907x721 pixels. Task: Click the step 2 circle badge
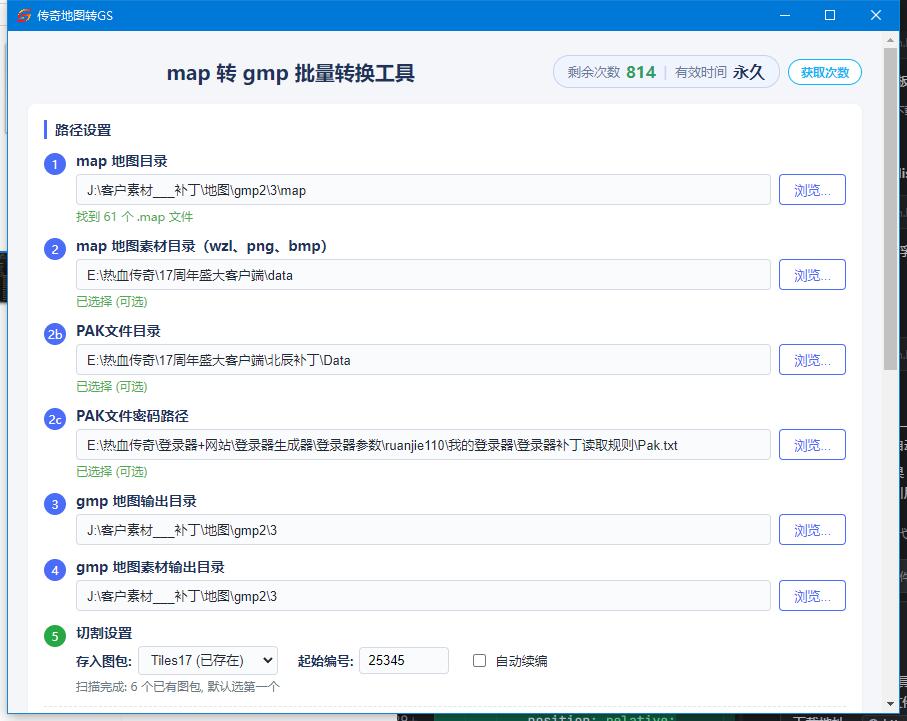(x=55, y=249)
